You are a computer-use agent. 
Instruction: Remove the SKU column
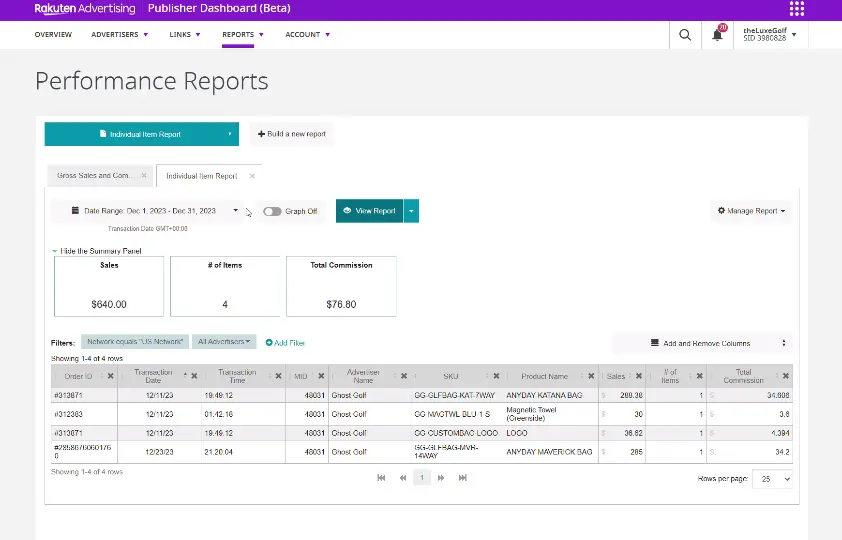(x=496, y=376)
